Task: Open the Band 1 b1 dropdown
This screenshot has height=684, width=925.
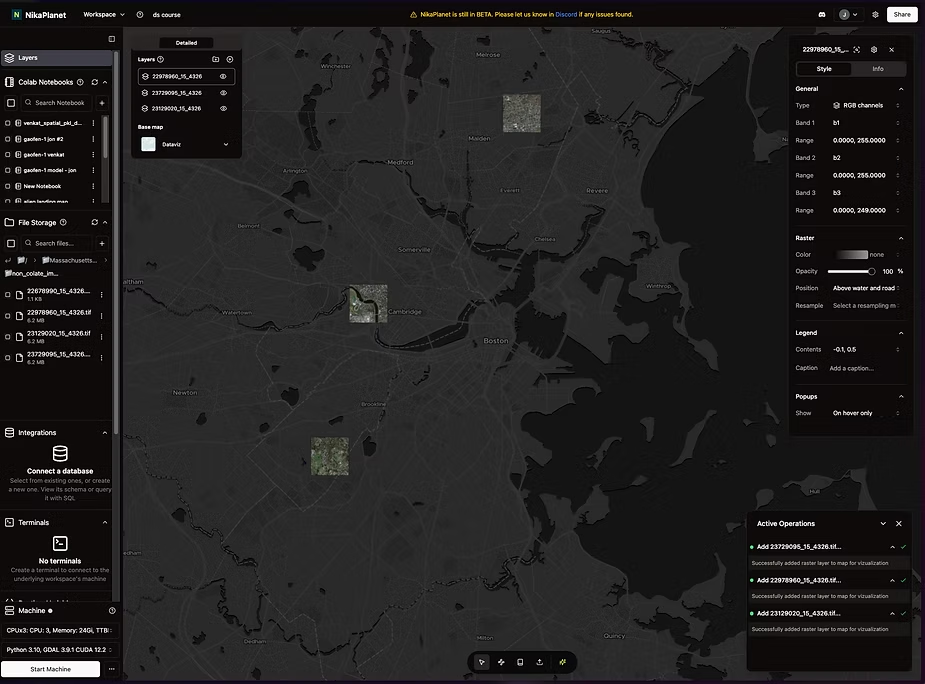Action: click(865, 123)
